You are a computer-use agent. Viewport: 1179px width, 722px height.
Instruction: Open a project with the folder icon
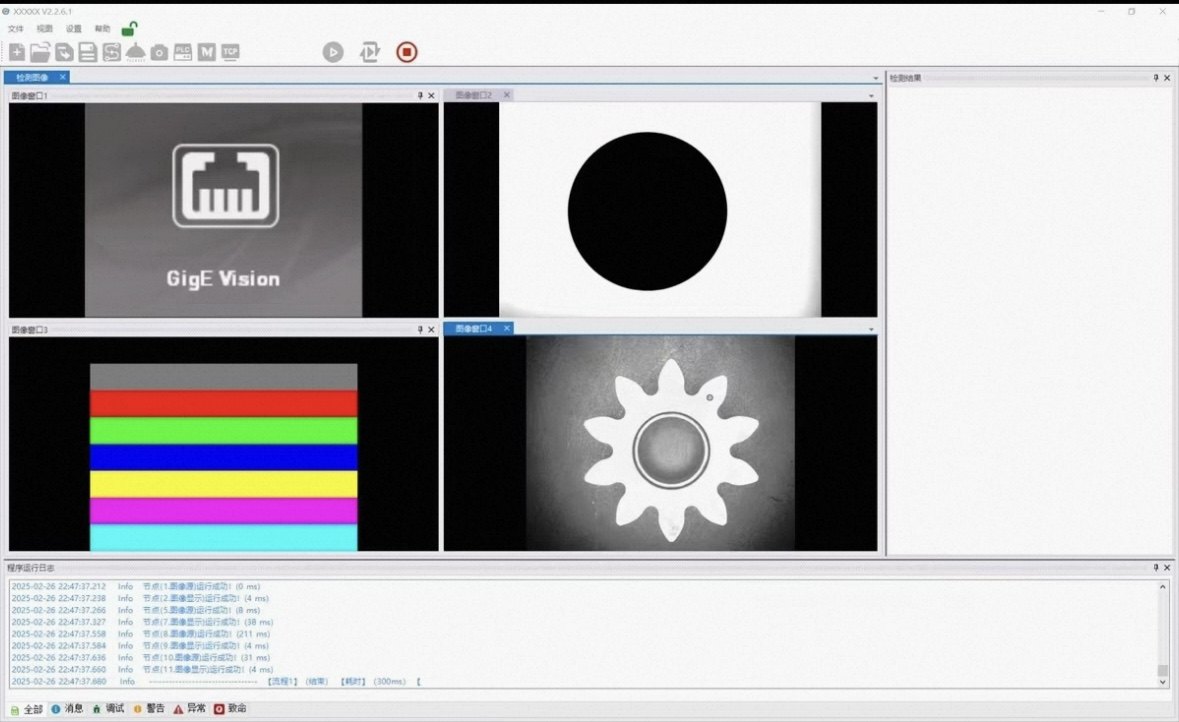pyautogui.click(x=40, y=52)
